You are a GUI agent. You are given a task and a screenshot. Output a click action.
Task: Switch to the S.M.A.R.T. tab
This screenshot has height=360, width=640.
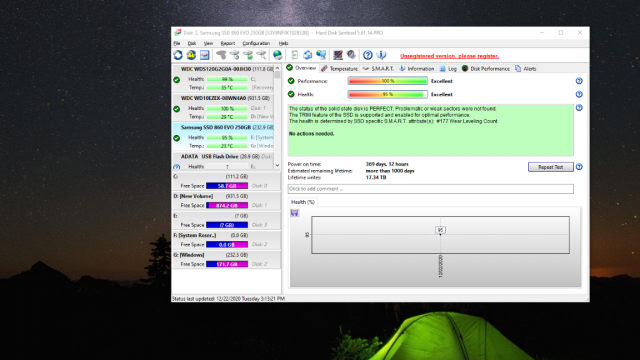(x=378, y=69)
